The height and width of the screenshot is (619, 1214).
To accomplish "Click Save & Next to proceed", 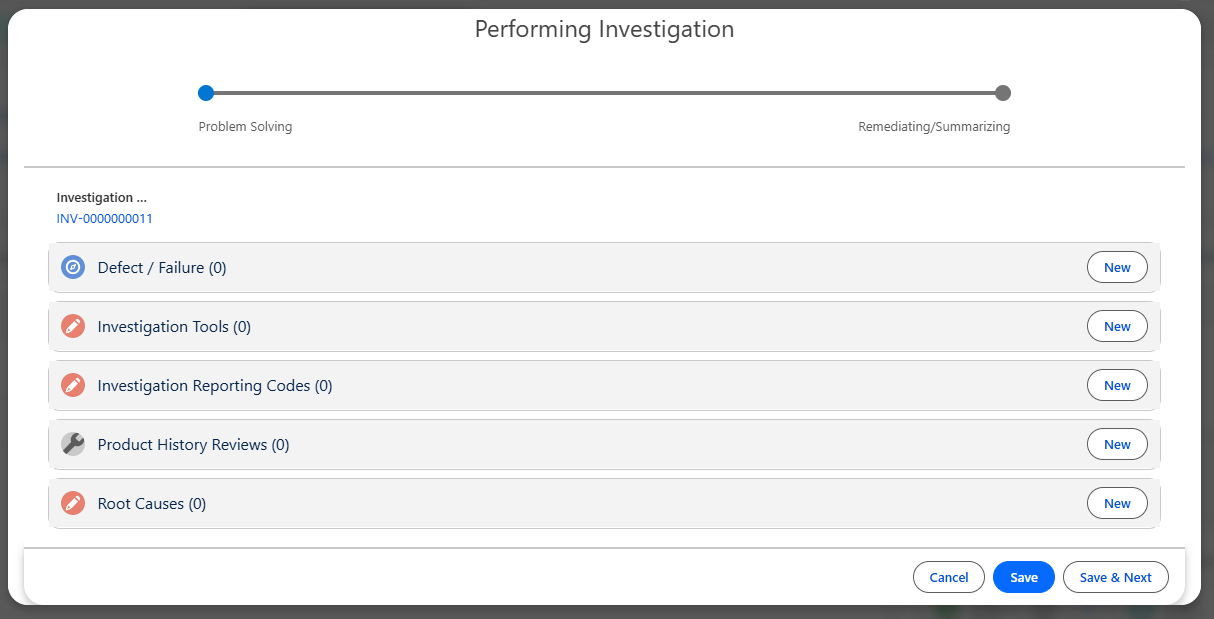I will (x=1115, y=577).
